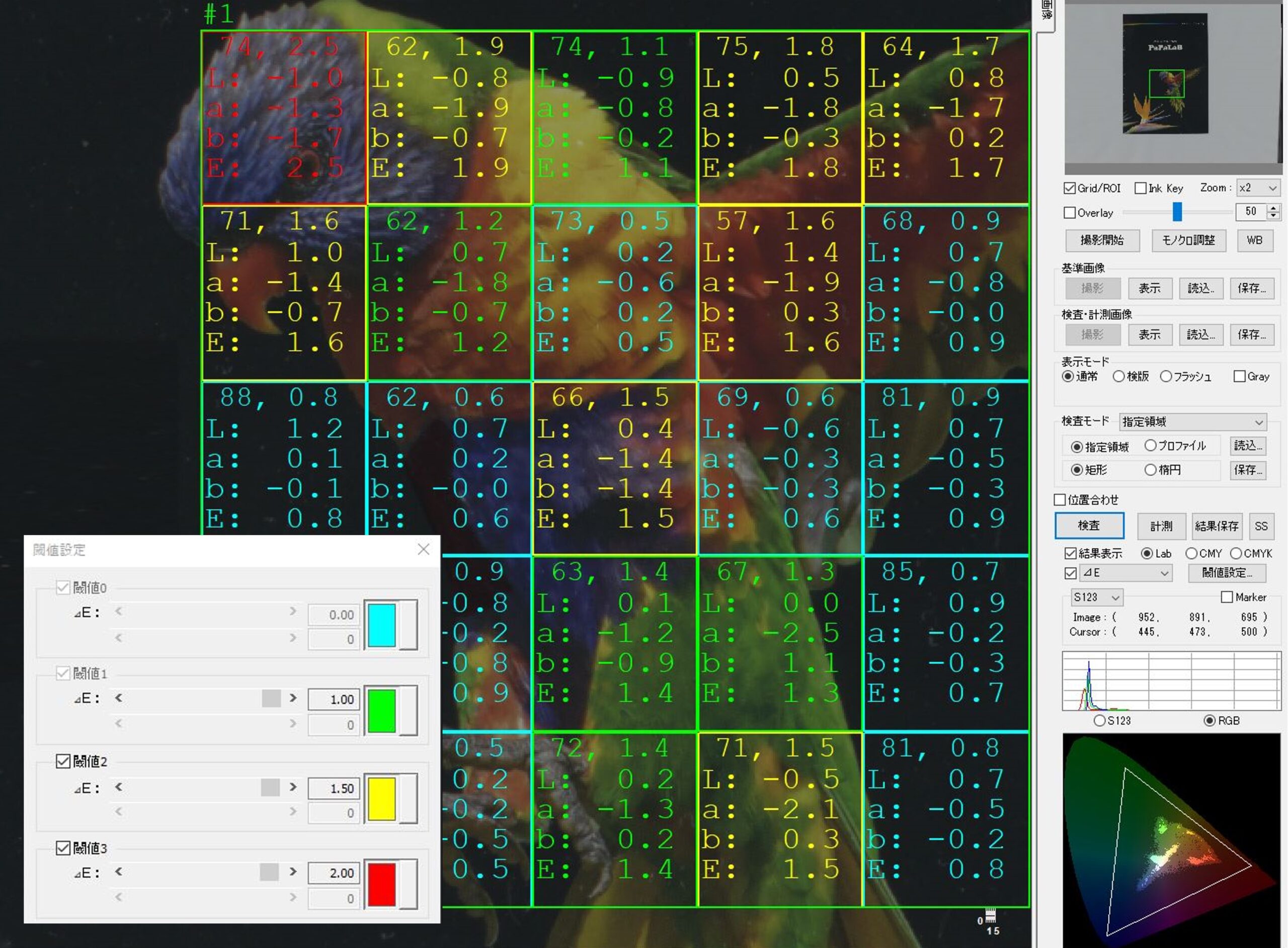The image size is (1288, 948).
Task: Click the yellow 閾値2 color swatch
Action: [382, 799]
